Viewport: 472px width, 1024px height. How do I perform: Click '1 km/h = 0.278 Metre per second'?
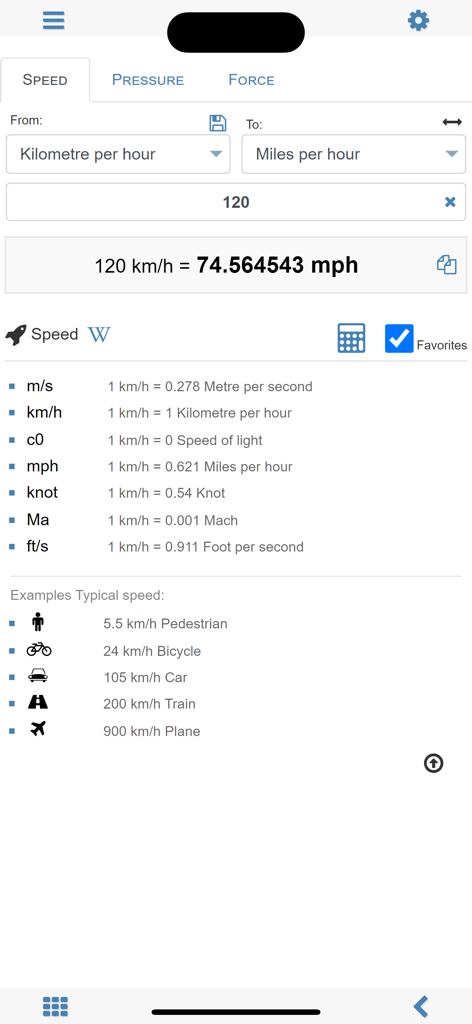coord(210,387)
